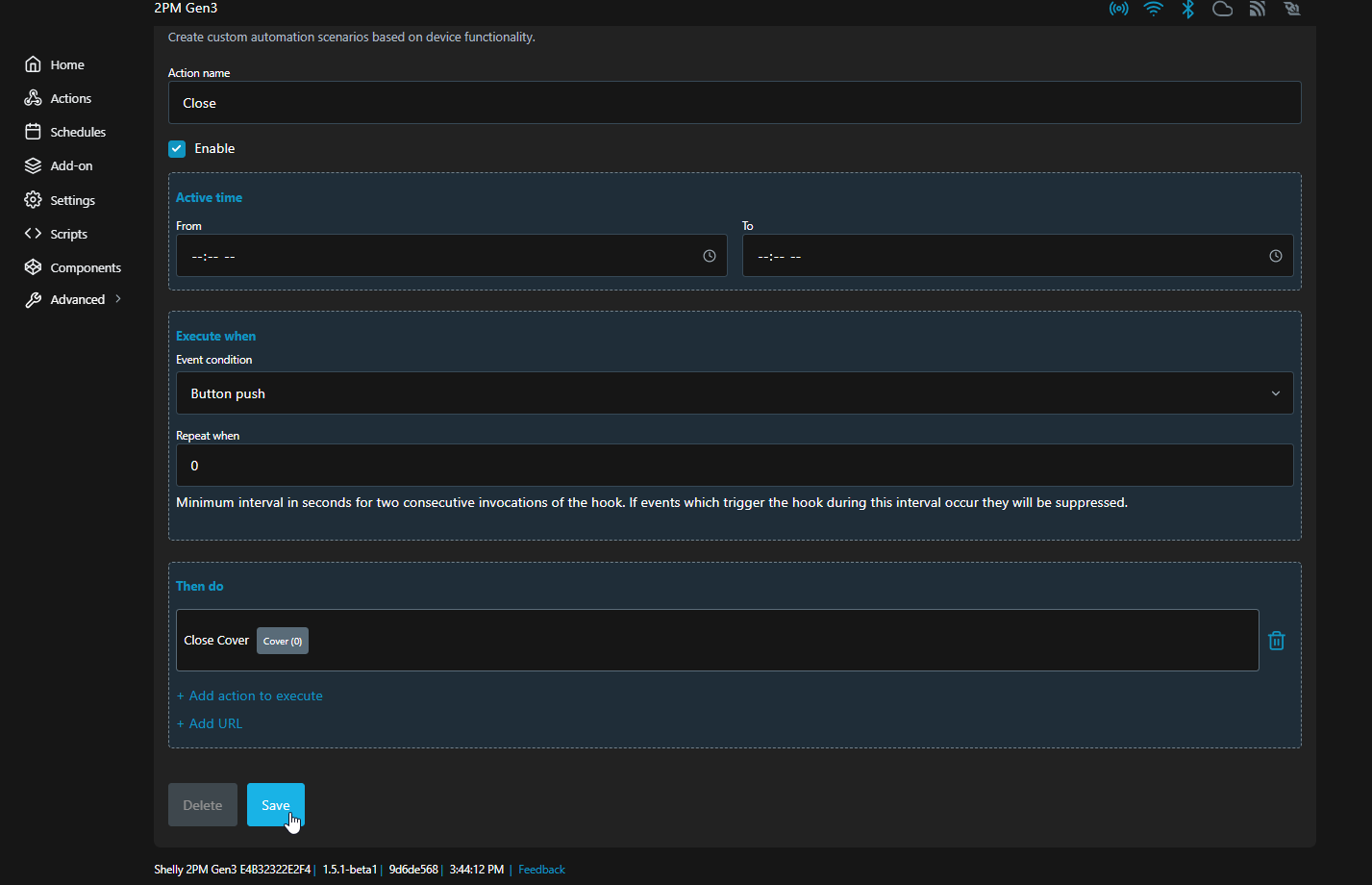This screenshot has height=885, width=1372.
Task: Click the MQTT feed status icon
Action: pos(1257,9)
